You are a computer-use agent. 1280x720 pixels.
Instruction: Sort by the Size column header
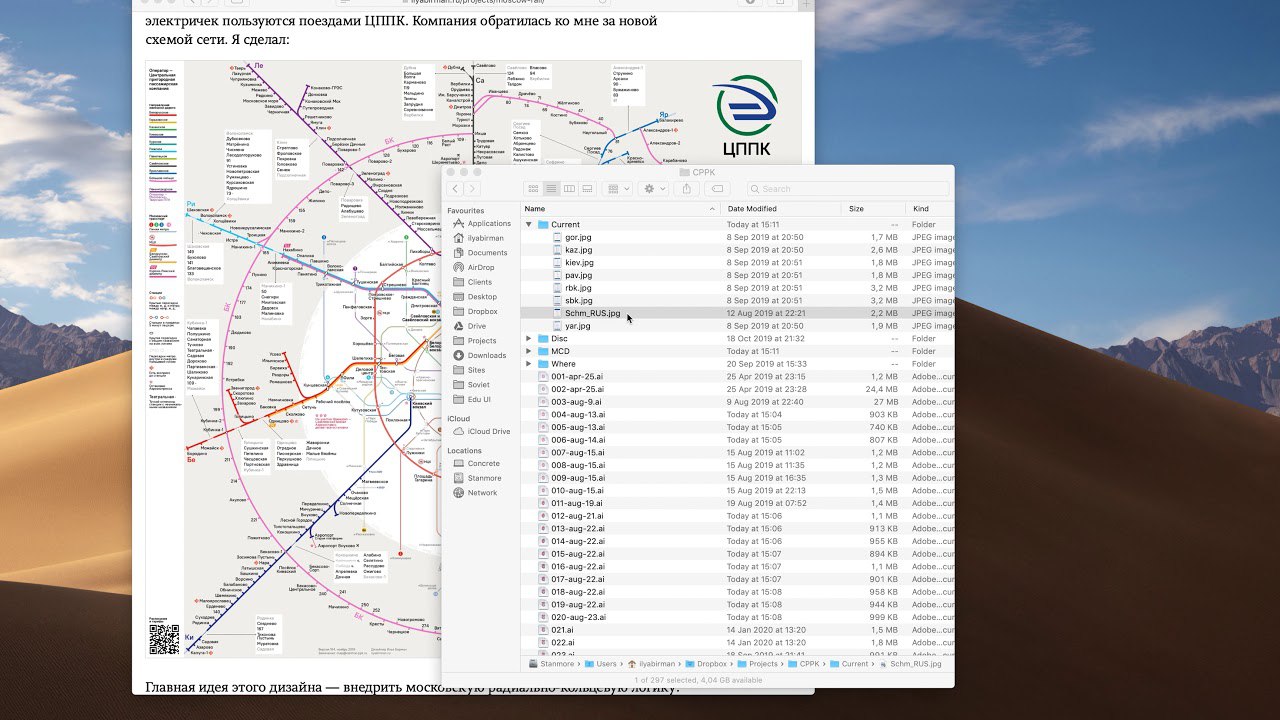(x=874, y=208)
